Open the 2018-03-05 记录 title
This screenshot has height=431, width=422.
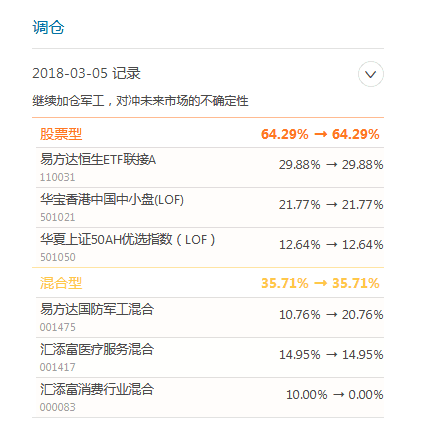pos(86,73)
